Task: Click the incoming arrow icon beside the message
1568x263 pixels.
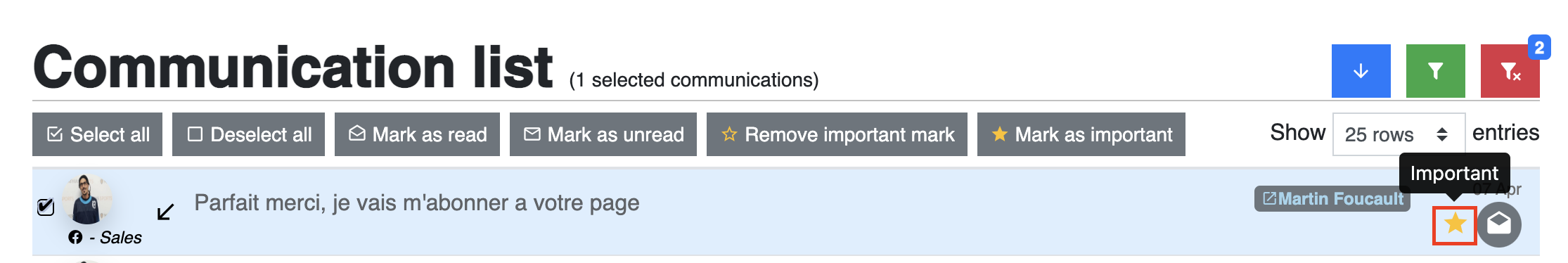Action: 165,212
